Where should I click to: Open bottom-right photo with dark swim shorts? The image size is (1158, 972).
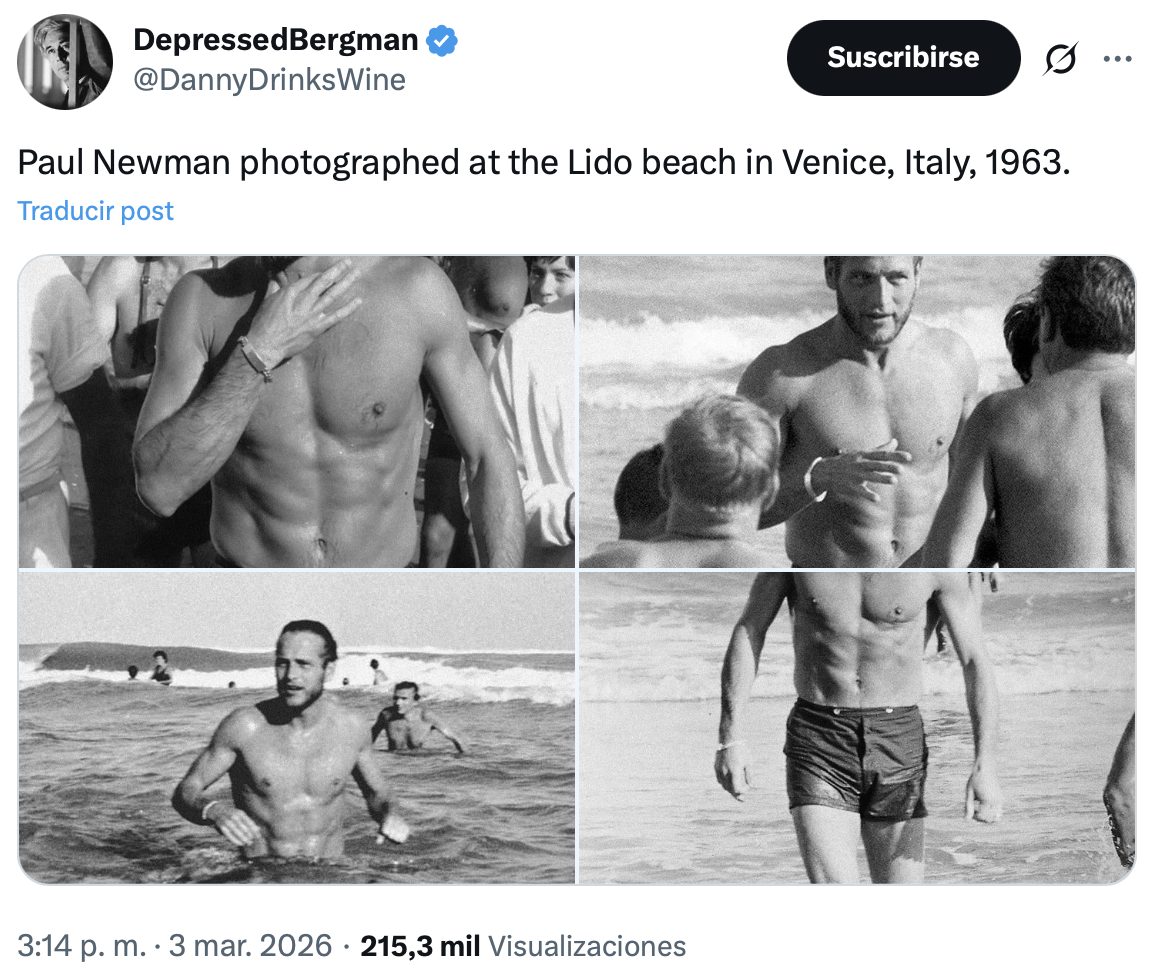click(x=857, y=727)
